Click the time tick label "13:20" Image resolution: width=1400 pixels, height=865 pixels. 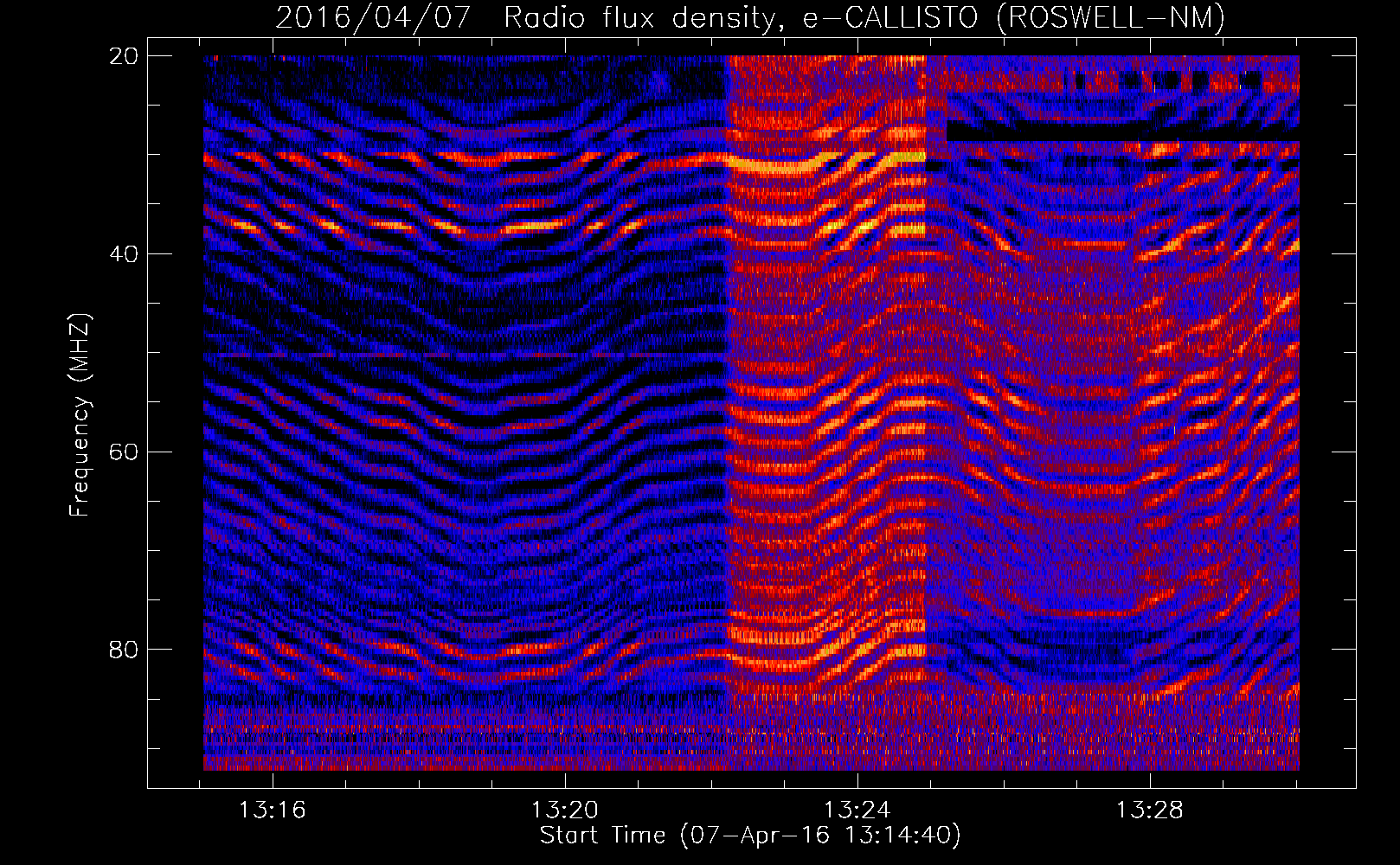pos(565,811)
